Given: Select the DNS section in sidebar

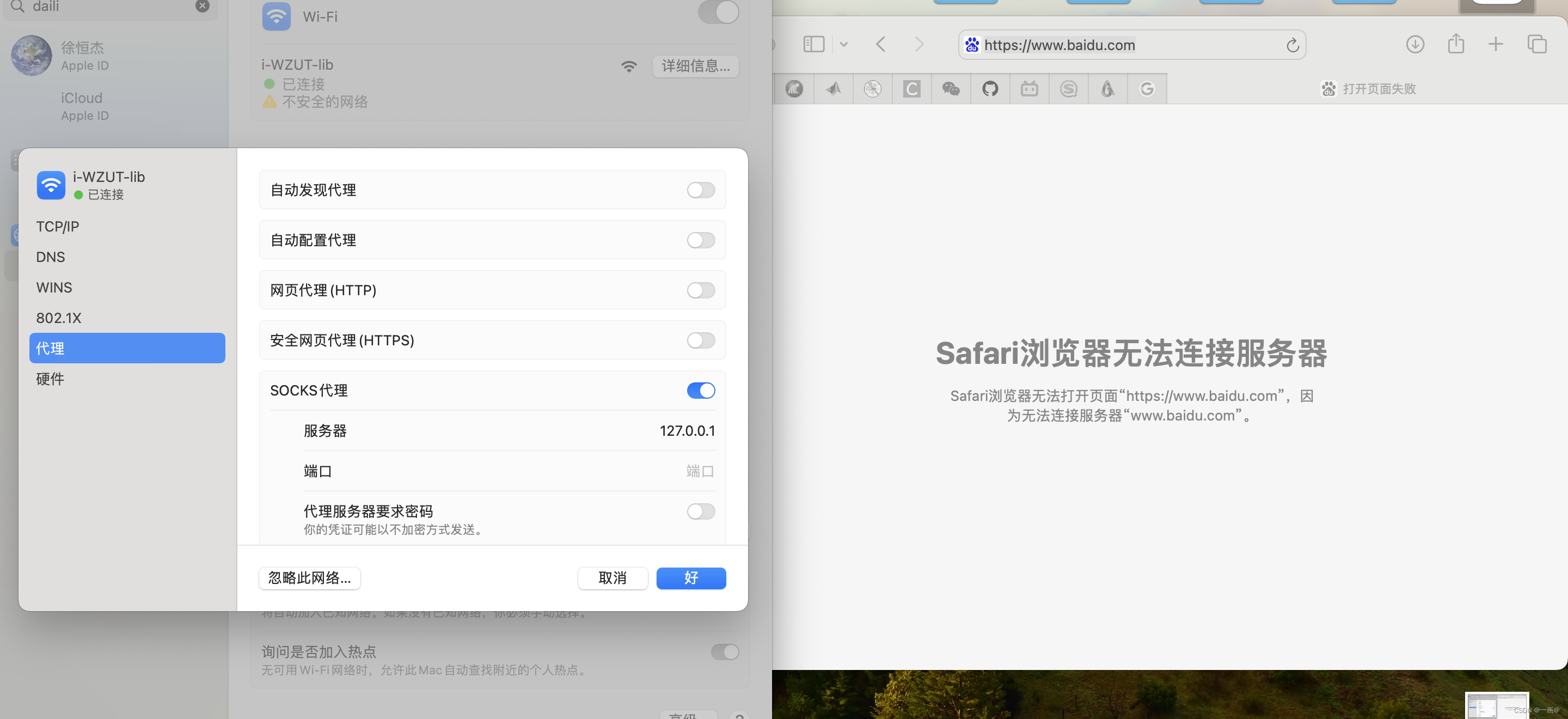Looking at the screenshot, I should coord(51,257).
